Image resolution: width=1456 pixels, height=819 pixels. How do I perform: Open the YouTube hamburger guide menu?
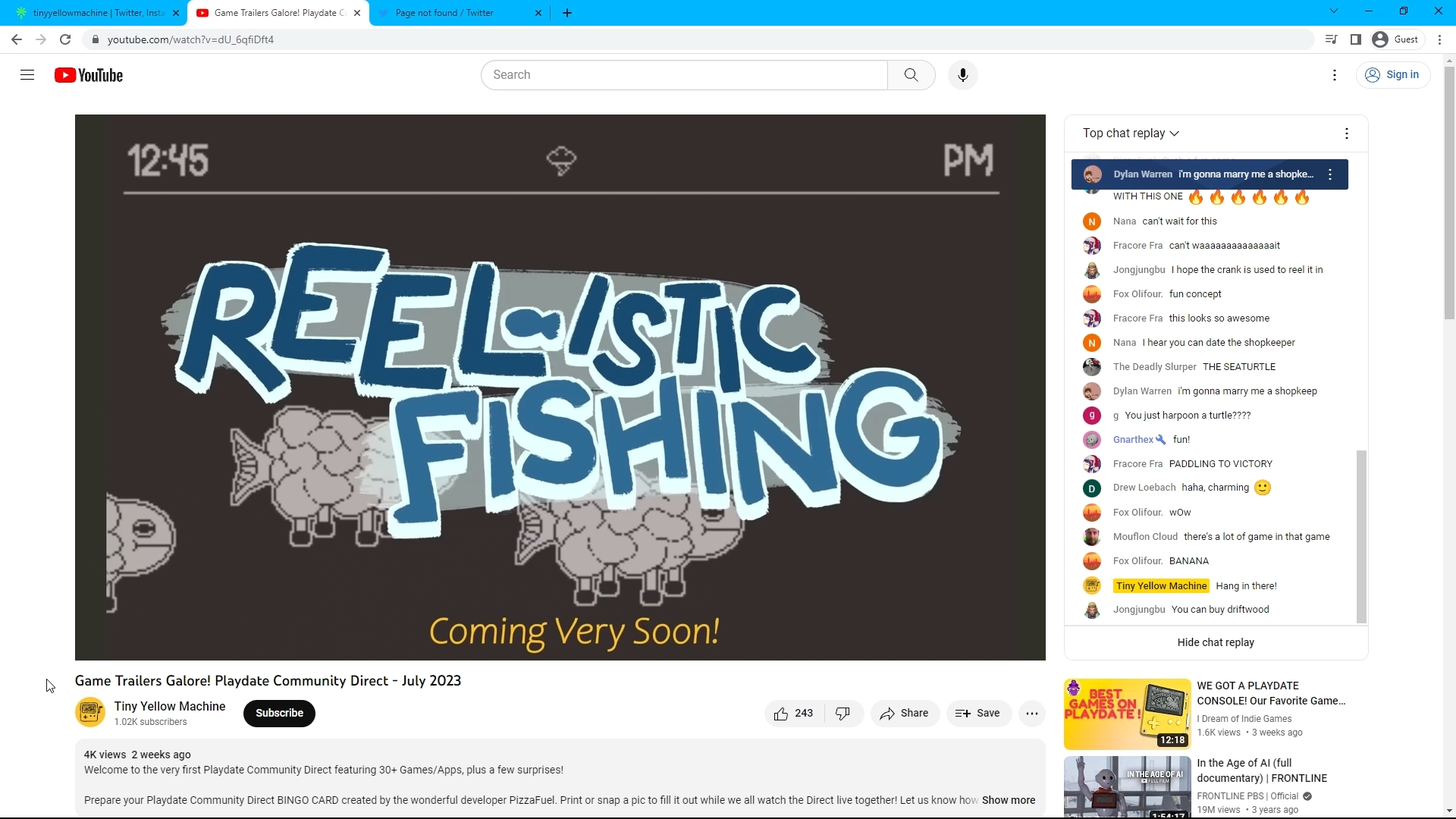coord(27,75)
